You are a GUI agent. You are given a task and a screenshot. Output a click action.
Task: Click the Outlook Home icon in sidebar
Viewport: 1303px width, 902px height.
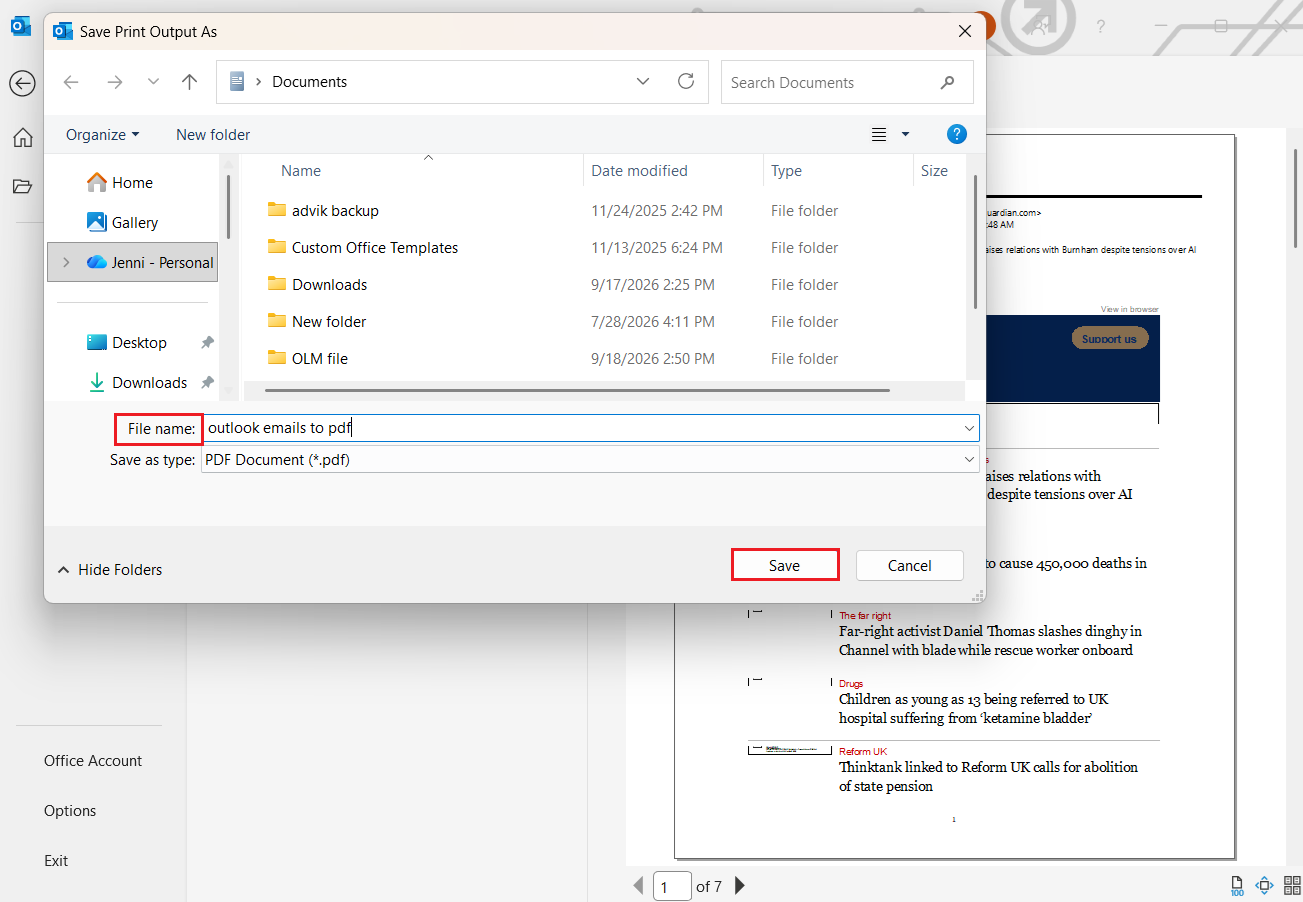pyautogui.click(x=22, y=137)
